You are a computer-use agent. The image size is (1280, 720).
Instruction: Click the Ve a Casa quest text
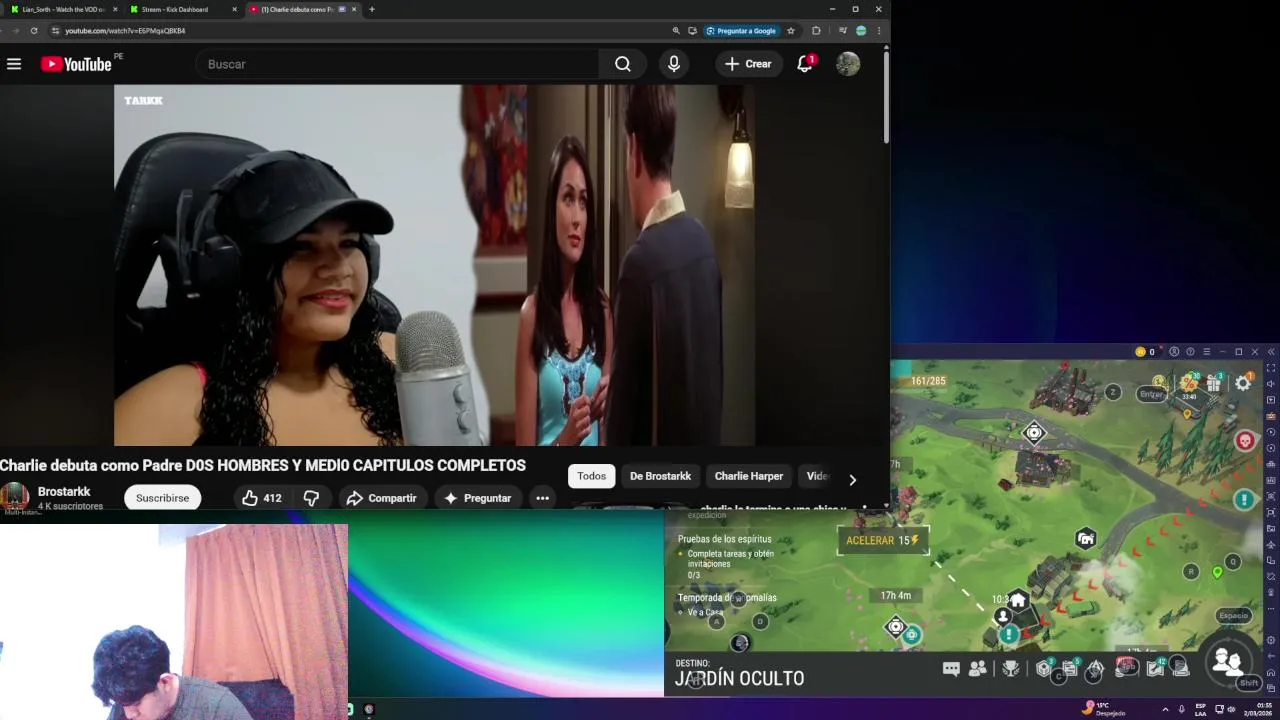[x=705, y=612]
